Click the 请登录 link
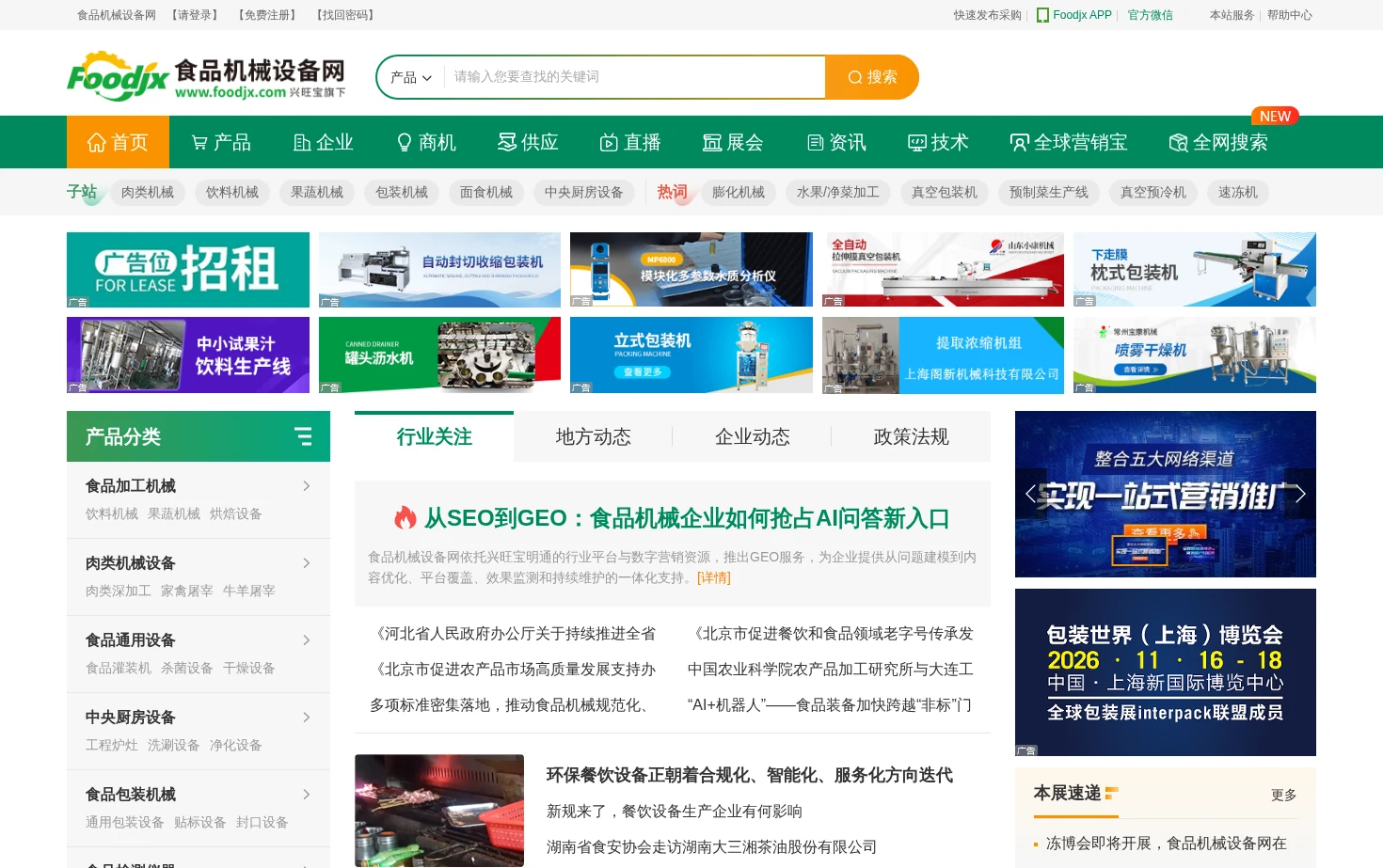Viewport: 1383px width, 868px height. click(195, 15)
